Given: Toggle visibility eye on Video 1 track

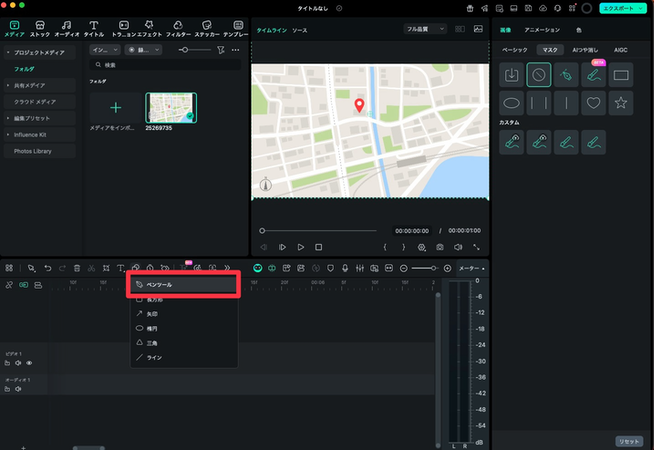Looking at the screenshot, I should (29, 363).
